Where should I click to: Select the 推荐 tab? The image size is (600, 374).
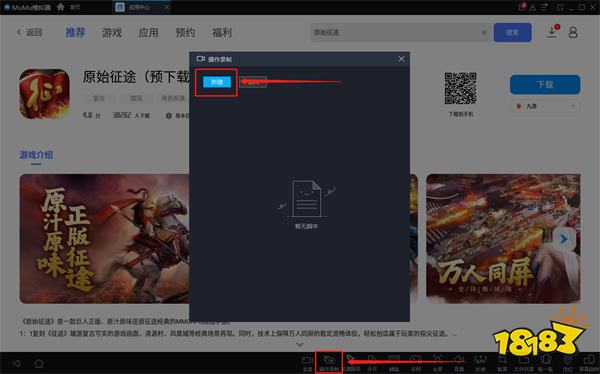pos(75,33)
